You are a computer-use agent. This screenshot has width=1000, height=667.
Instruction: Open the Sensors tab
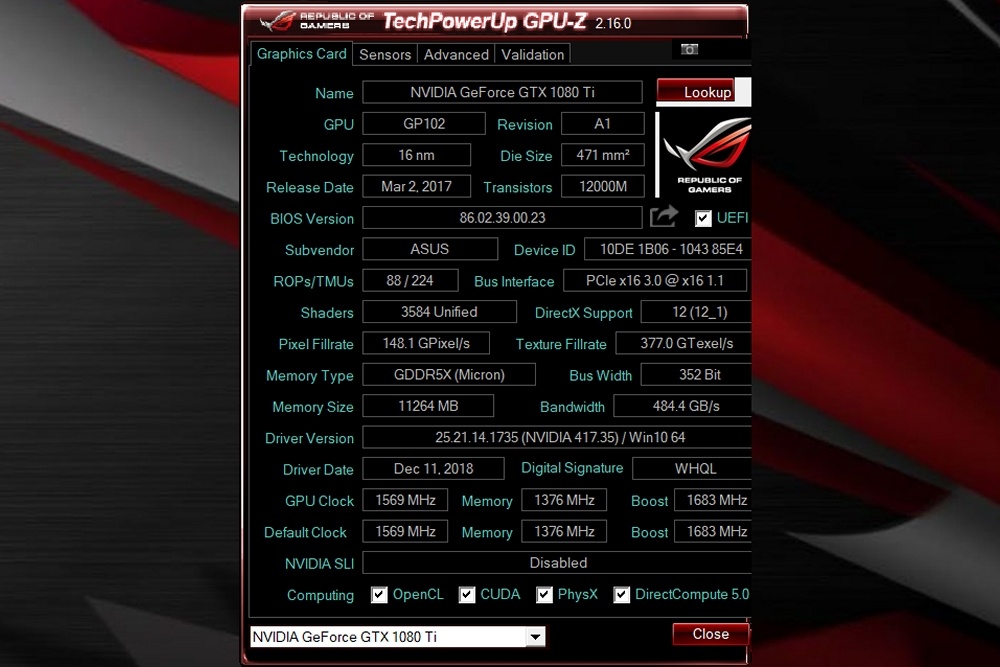(385, 55)
